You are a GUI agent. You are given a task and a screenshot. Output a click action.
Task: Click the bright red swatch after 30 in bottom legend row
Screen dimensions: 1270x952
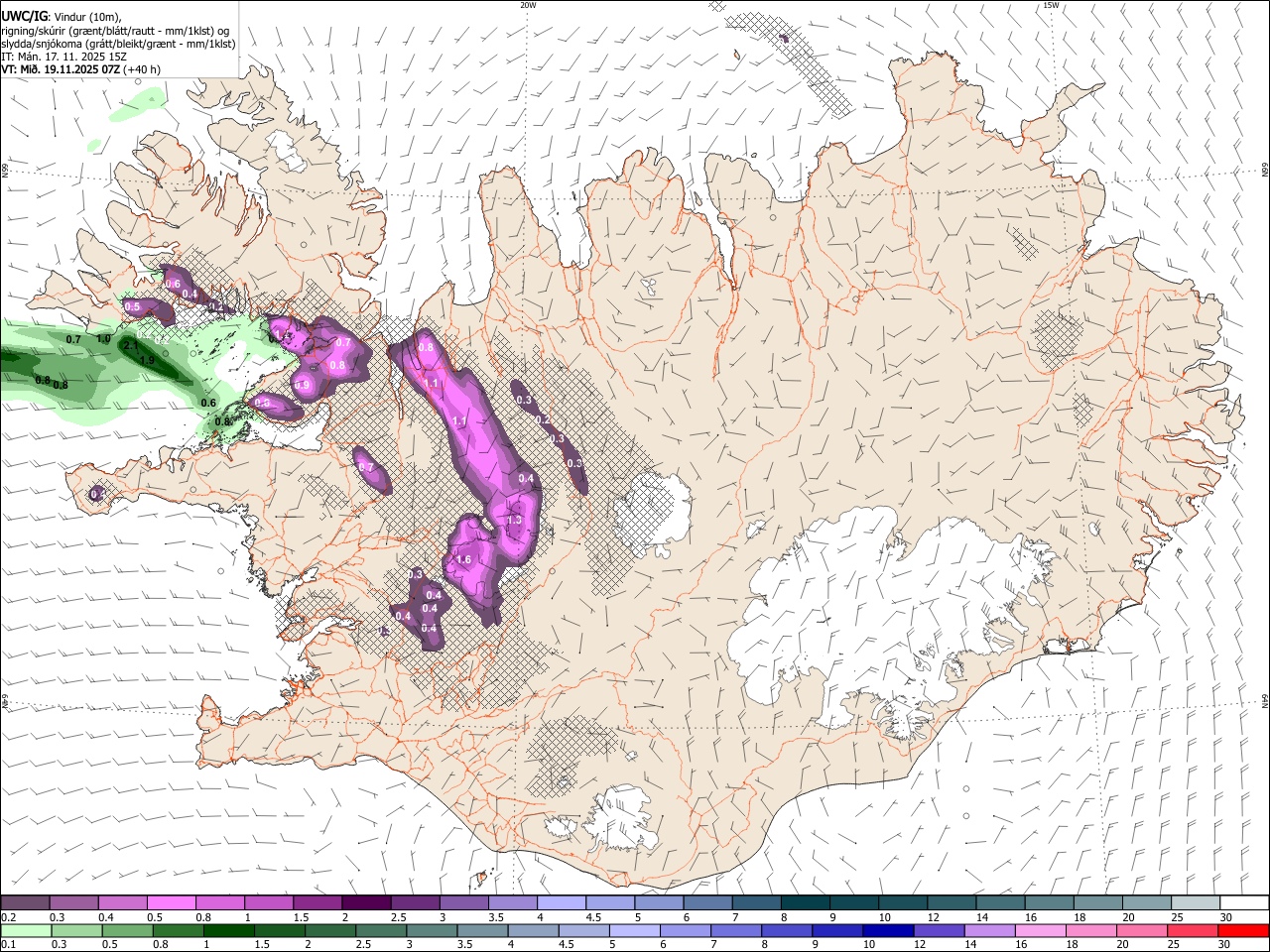click(1242, 930)
